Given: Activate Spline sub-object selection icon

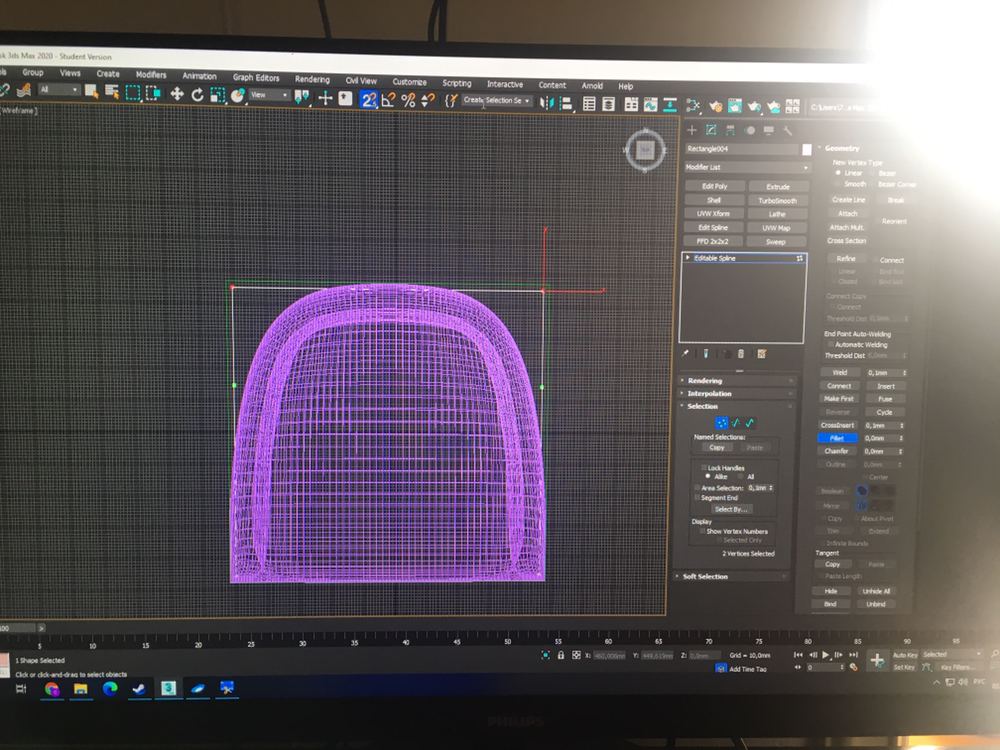Looking at the screenshot, I should (x=750, y=423).
